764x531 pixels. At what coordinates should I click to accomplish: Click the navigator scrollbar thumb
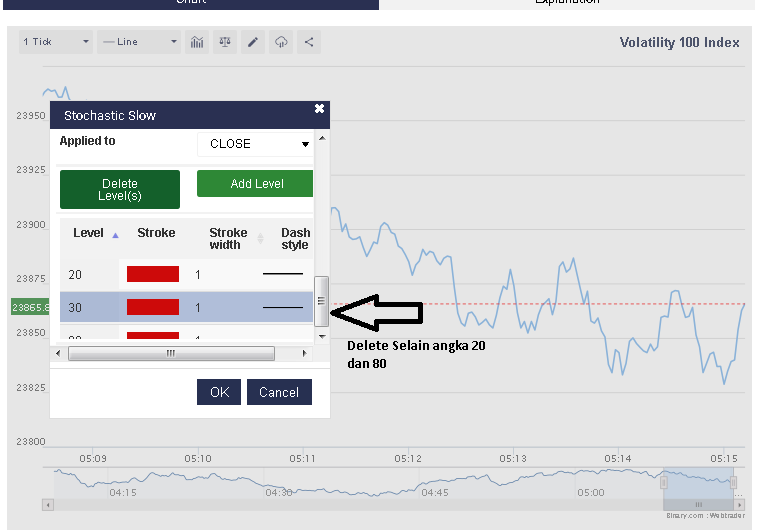699,505
